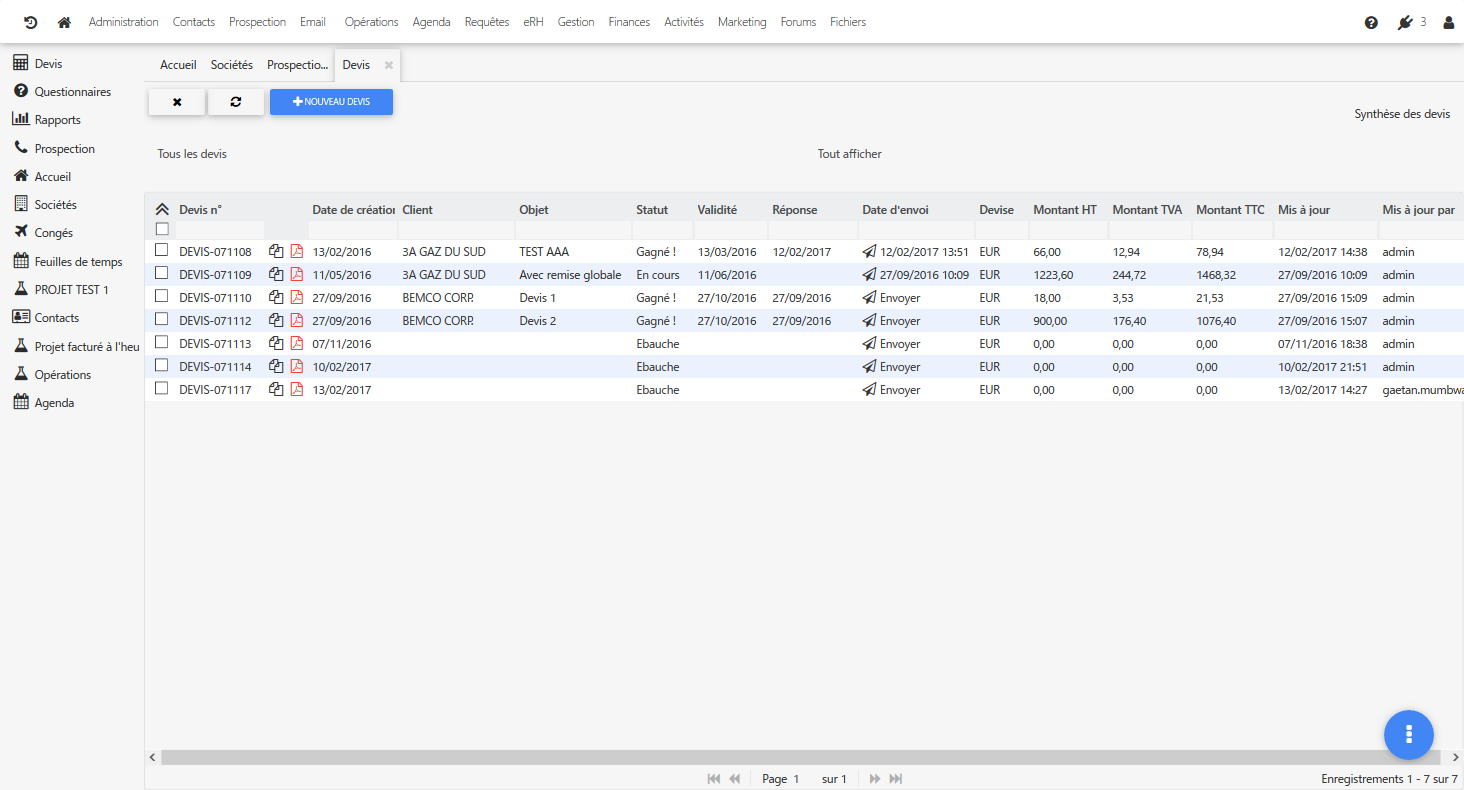The image size is (1464, 790).
Task: Click the history icon in top bar
Action: (31, 22)
